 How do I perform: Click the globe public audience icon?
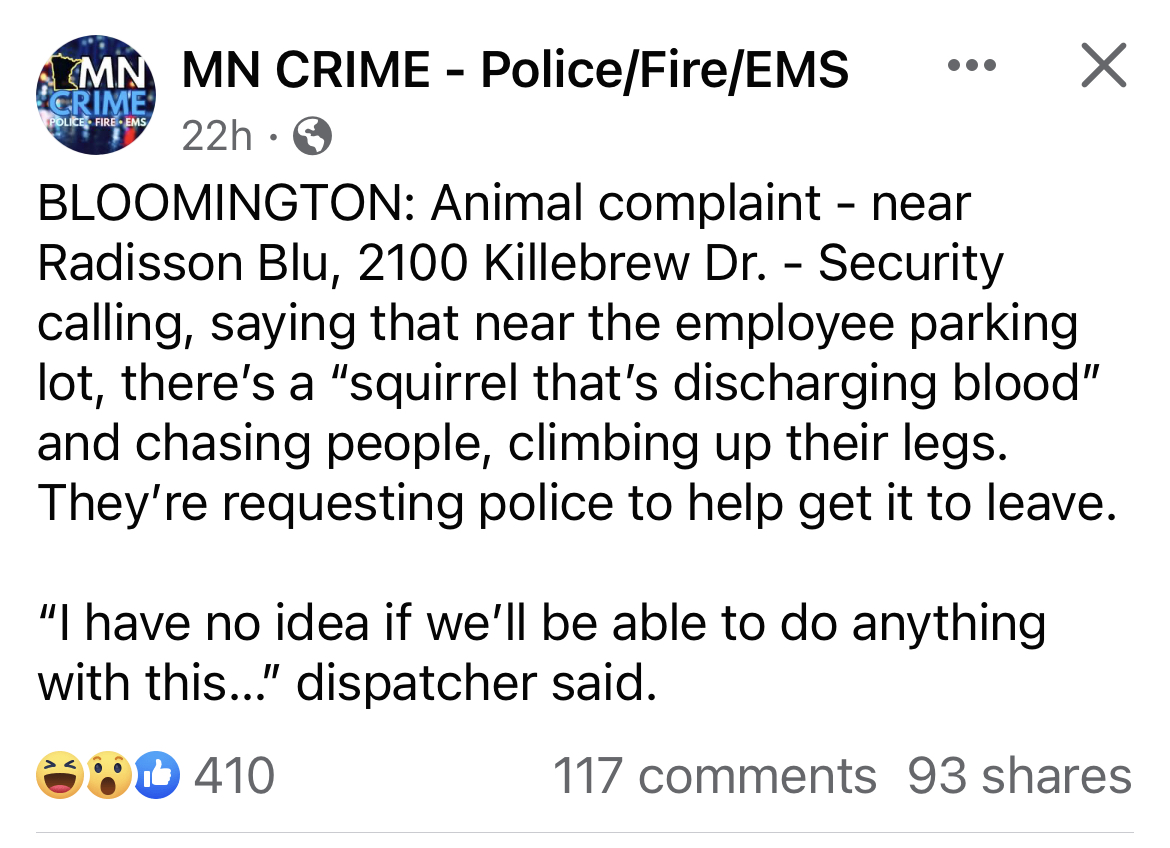point(312,137)
